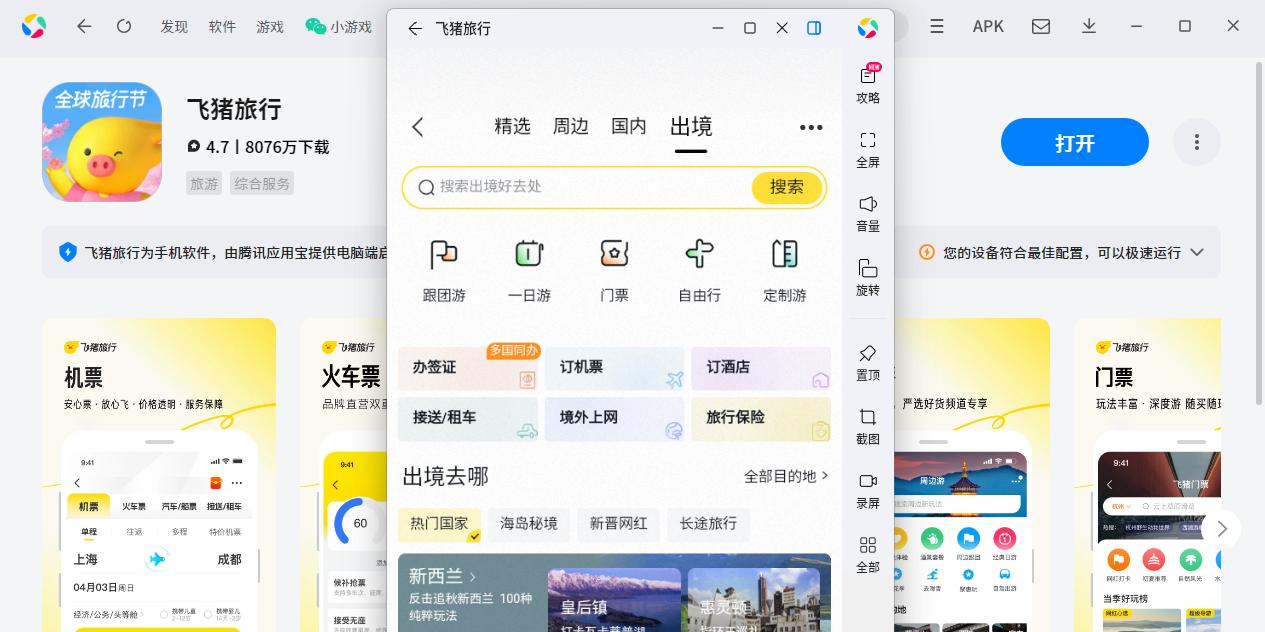
Task: Click the emulator logo atop the sidebar
Action: click(x=868, y=28)
